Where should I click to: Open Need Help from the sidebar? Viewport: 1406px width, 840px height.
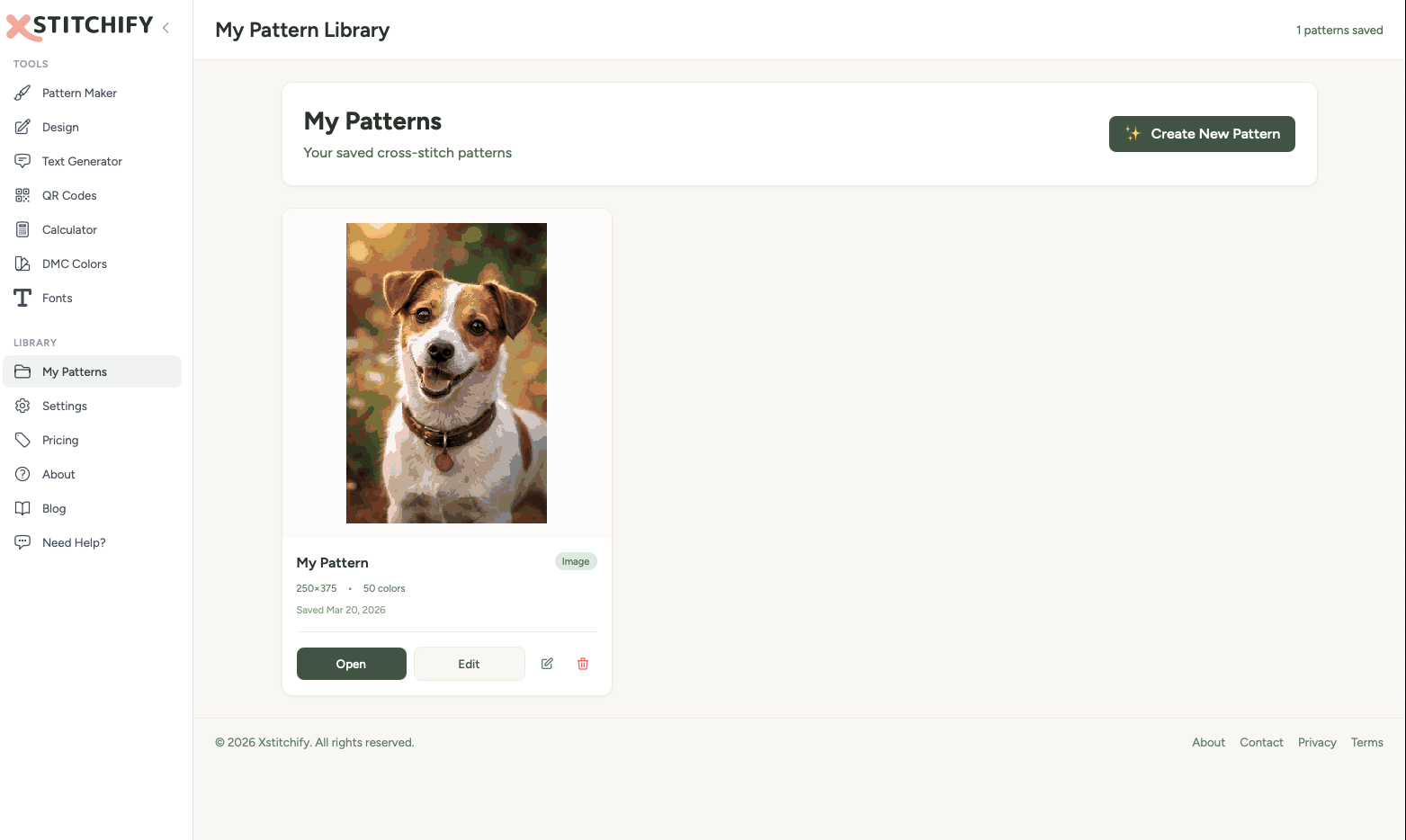(73, 542)
